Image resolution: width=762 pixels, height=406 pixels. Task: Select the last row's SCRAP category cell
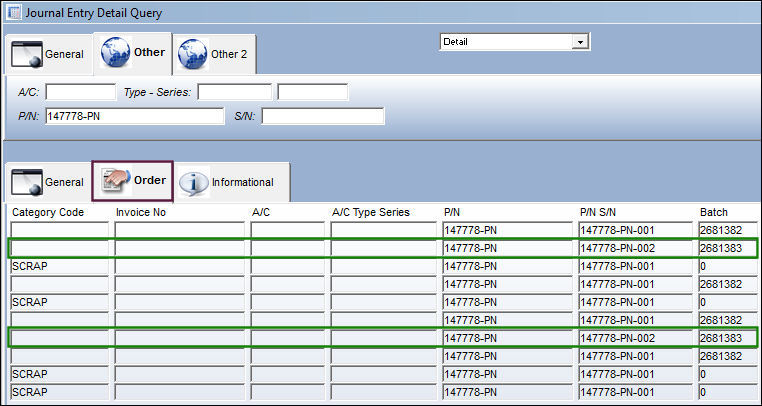pos(60,392)
